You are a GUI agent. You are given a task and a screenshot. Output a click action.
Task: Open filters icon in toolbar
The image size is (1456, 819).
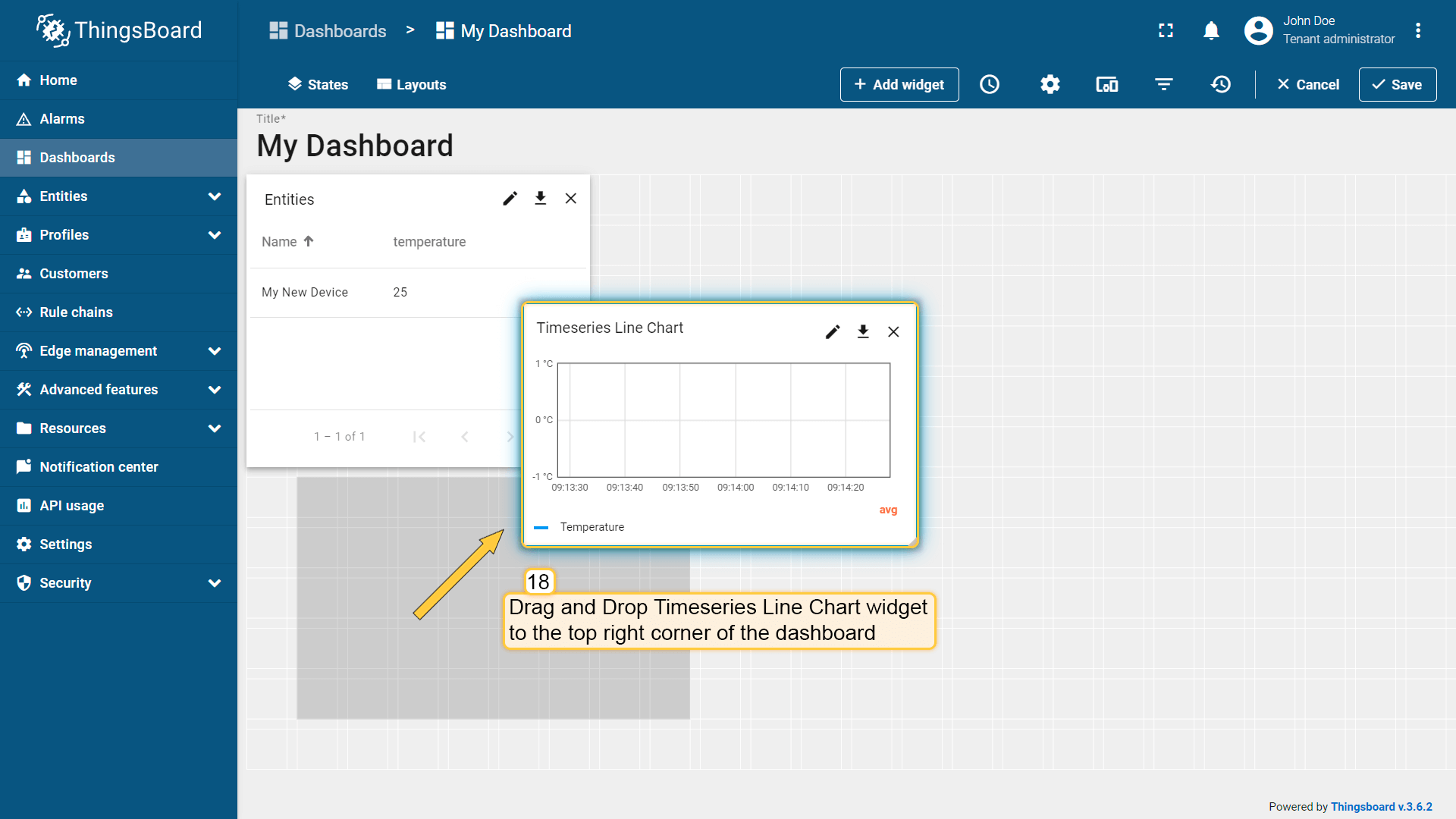point(1163,84)
